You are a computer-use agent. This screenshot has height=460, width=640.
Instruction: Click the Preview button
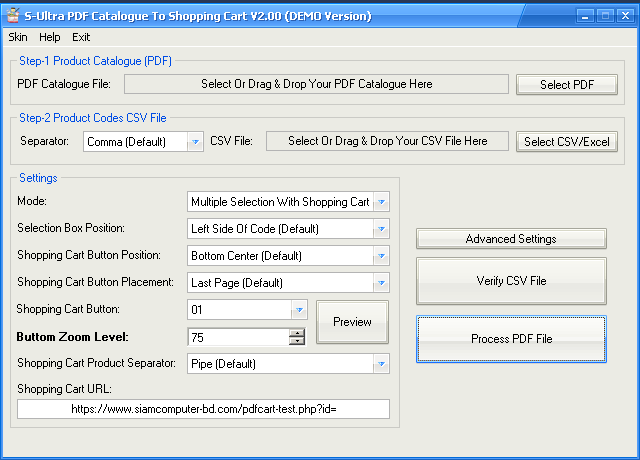(x=352, y=322)
